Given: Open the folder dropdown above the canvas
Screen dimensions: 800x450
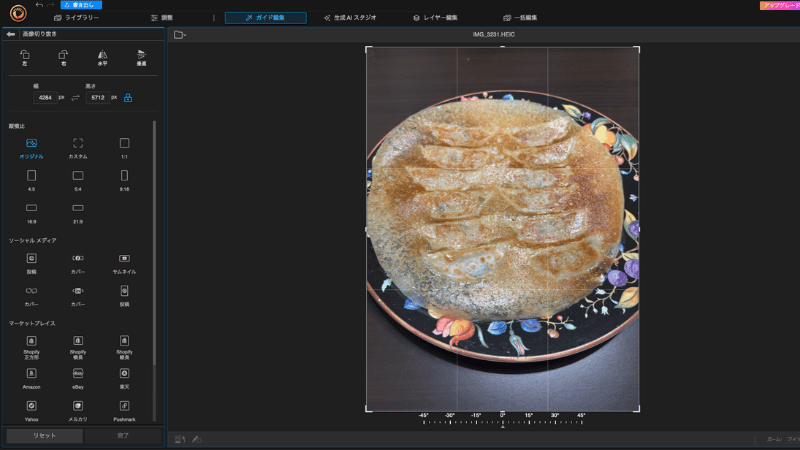Looking at the screenshot, I should pos(180,35).
